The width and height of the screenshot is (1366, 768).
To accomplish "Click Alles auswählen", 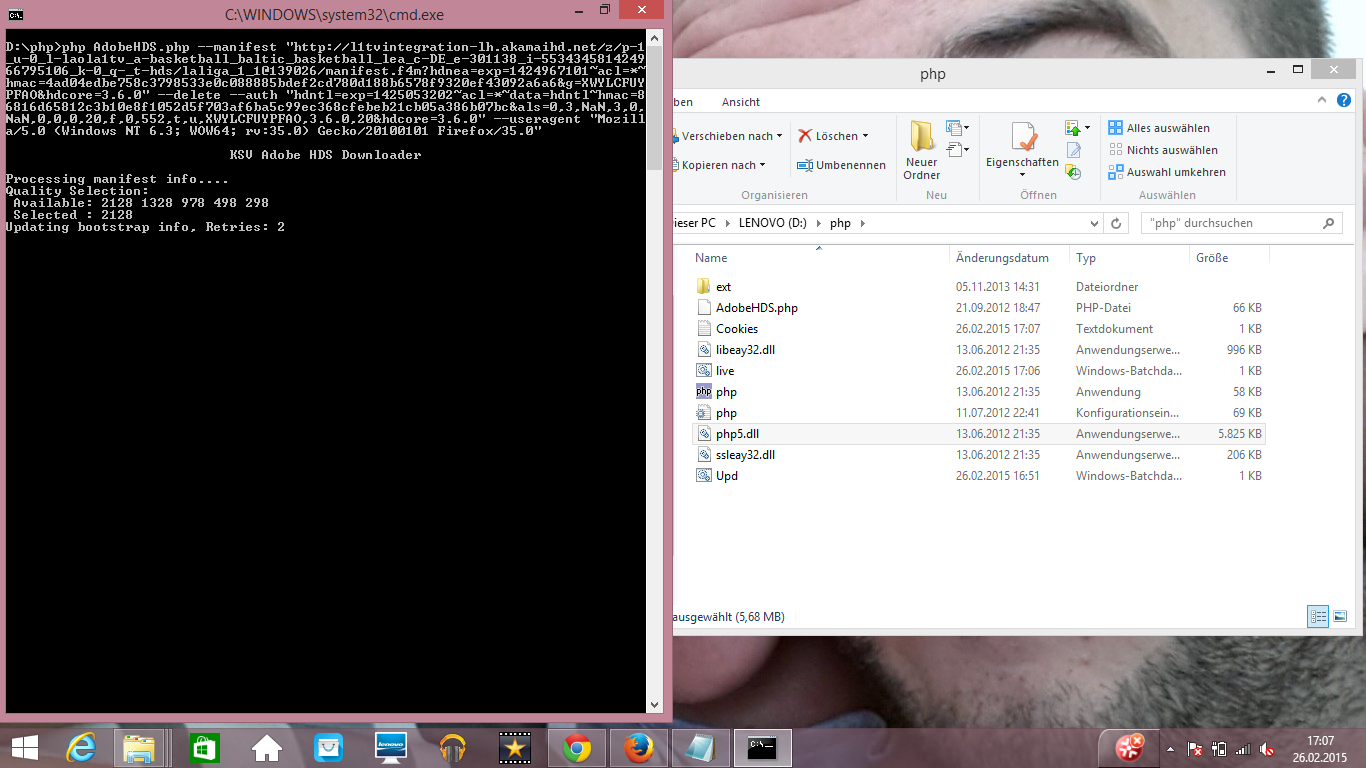I will (1159, 128).
